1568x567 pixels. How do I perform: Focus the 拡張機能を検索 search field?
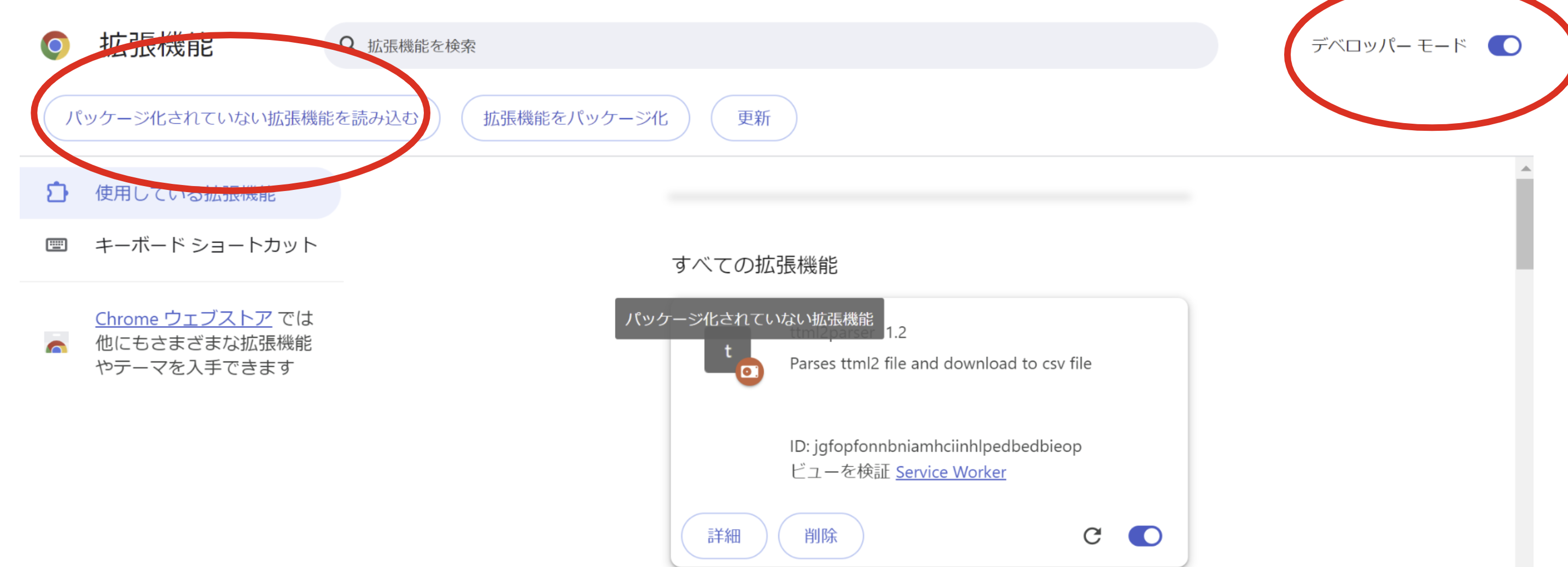click(x=771, y=45)
